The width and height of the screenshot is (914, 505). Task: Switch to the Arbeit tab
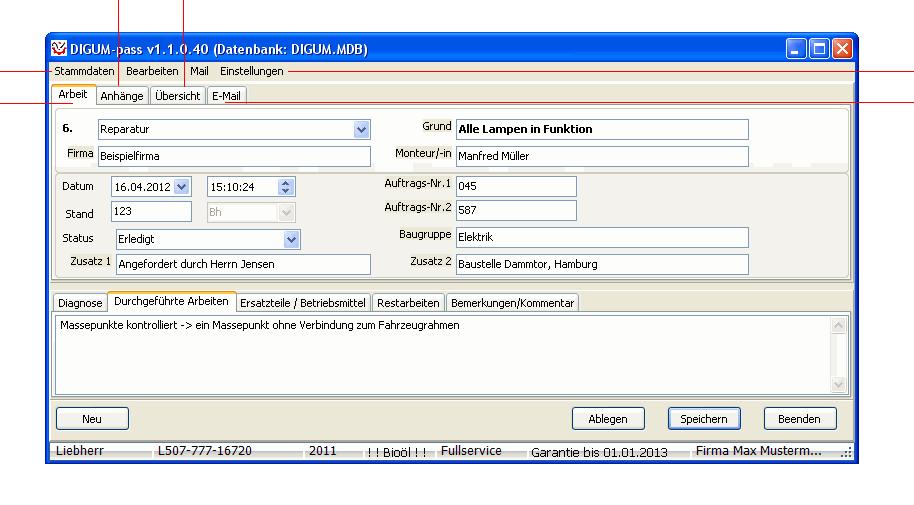[73, 94]
